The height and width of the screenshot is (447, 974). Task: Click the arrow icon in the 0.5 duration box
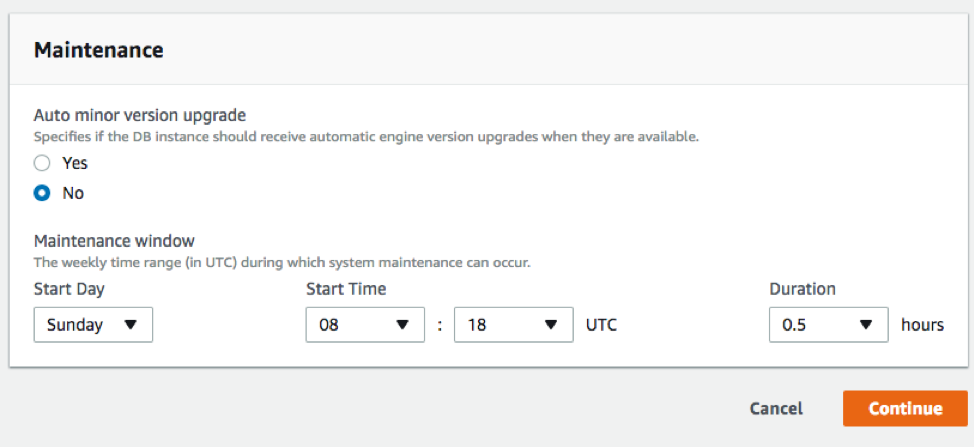[867, 325]
